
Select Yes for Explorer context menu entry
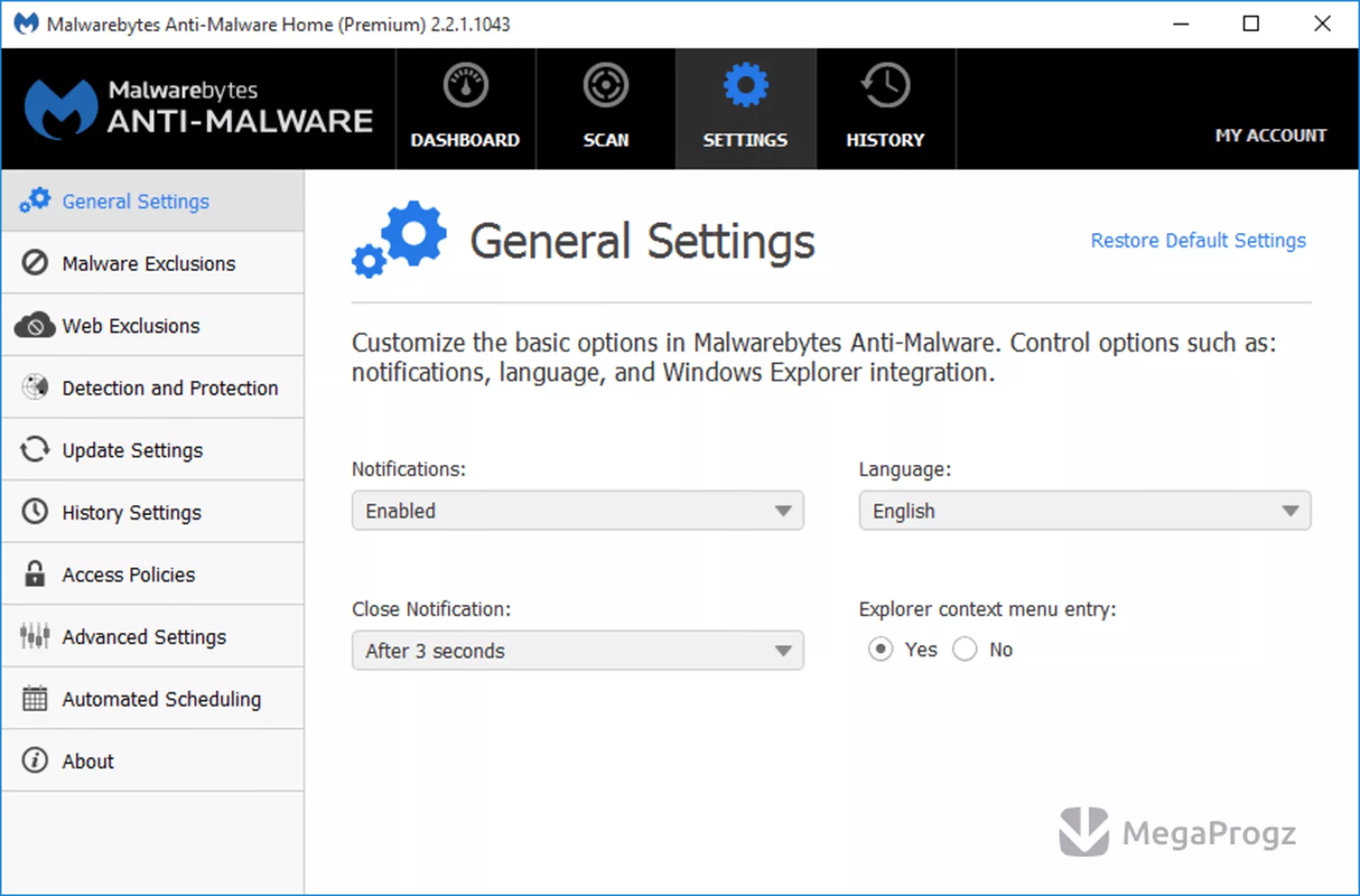pos(880,649)
